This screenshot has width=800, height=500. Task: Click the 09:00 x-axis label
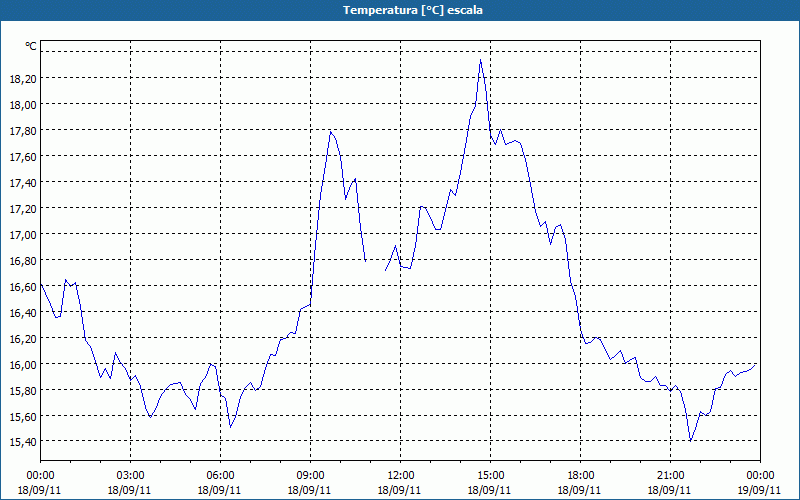coord(310,476)
